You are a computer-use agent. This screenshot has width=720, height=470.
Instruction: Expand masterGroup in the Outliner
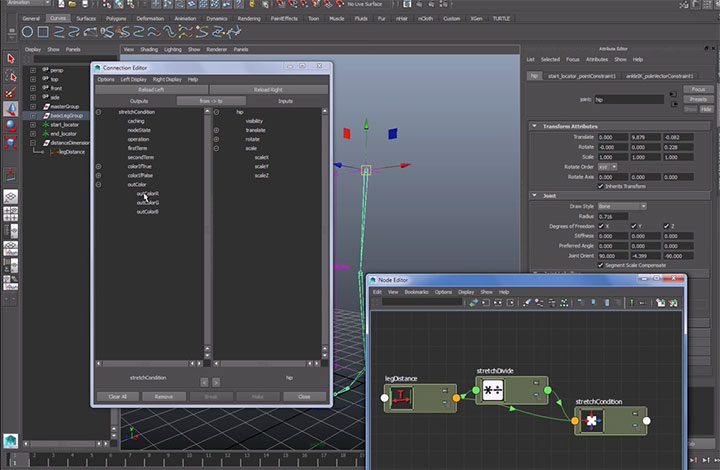click(33, 106)
